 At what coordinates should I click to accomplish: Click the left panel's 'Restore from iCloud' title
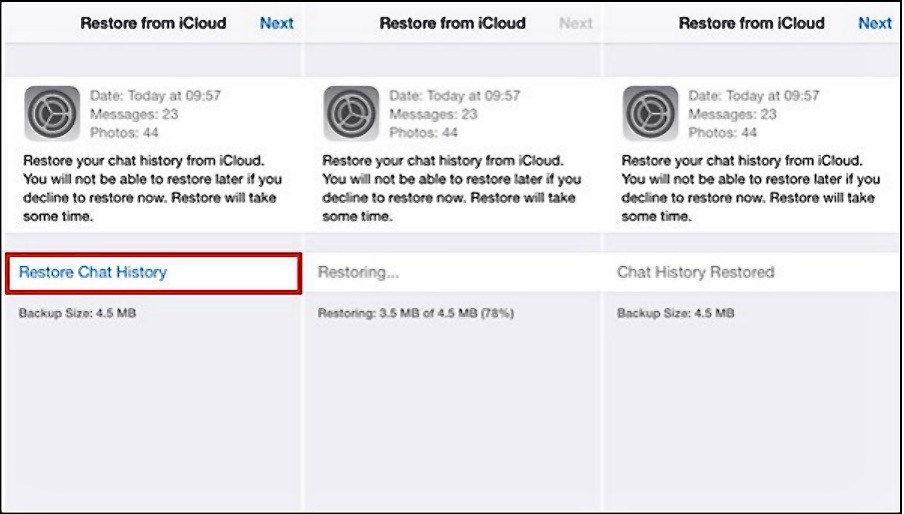pyautogui.click(x=153, y=23)
